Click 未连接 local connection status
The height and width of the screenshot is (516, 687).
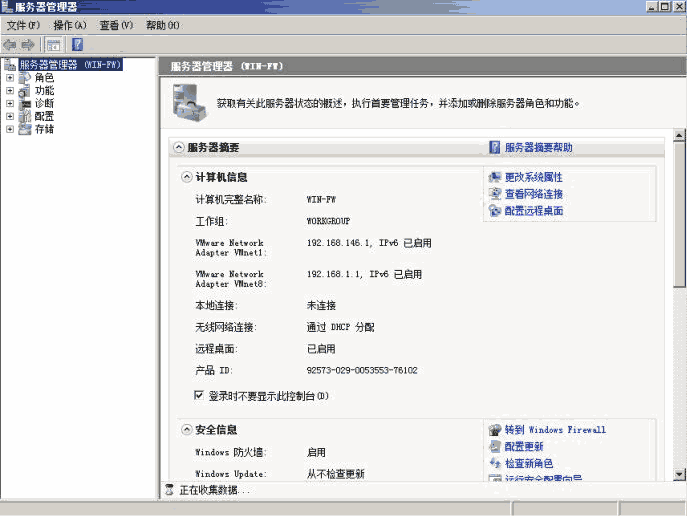pos(321,305)
